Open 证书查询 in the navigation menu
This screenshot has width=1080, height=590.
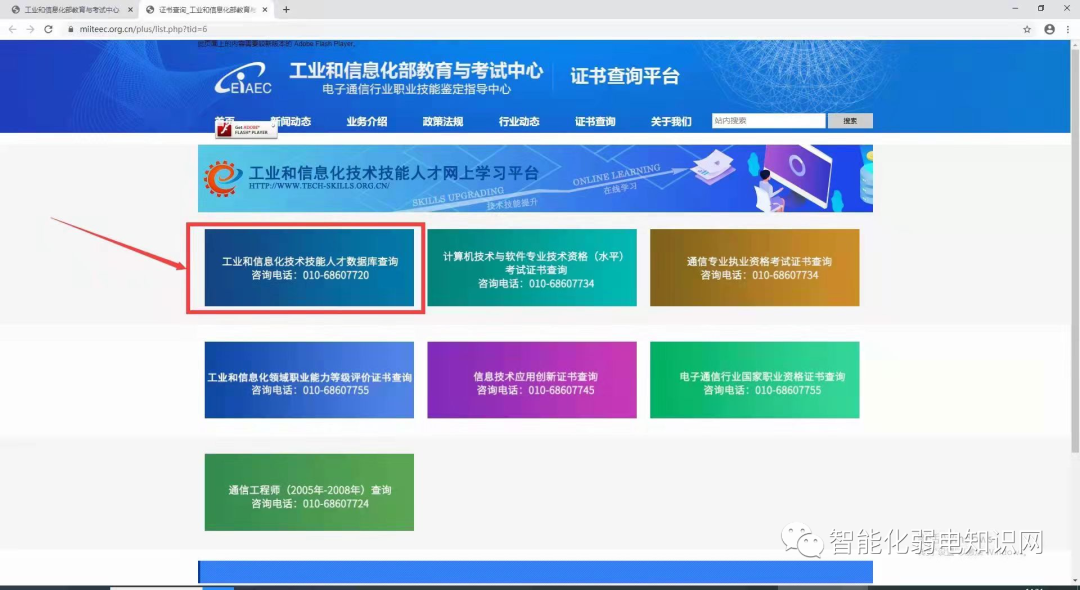pyautogui.click(x=595, y=121)
